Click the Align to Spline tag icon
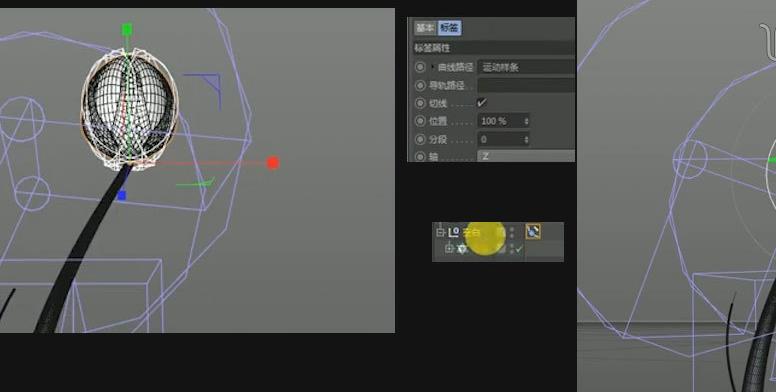The image size is (776, 392). [533, 231]
